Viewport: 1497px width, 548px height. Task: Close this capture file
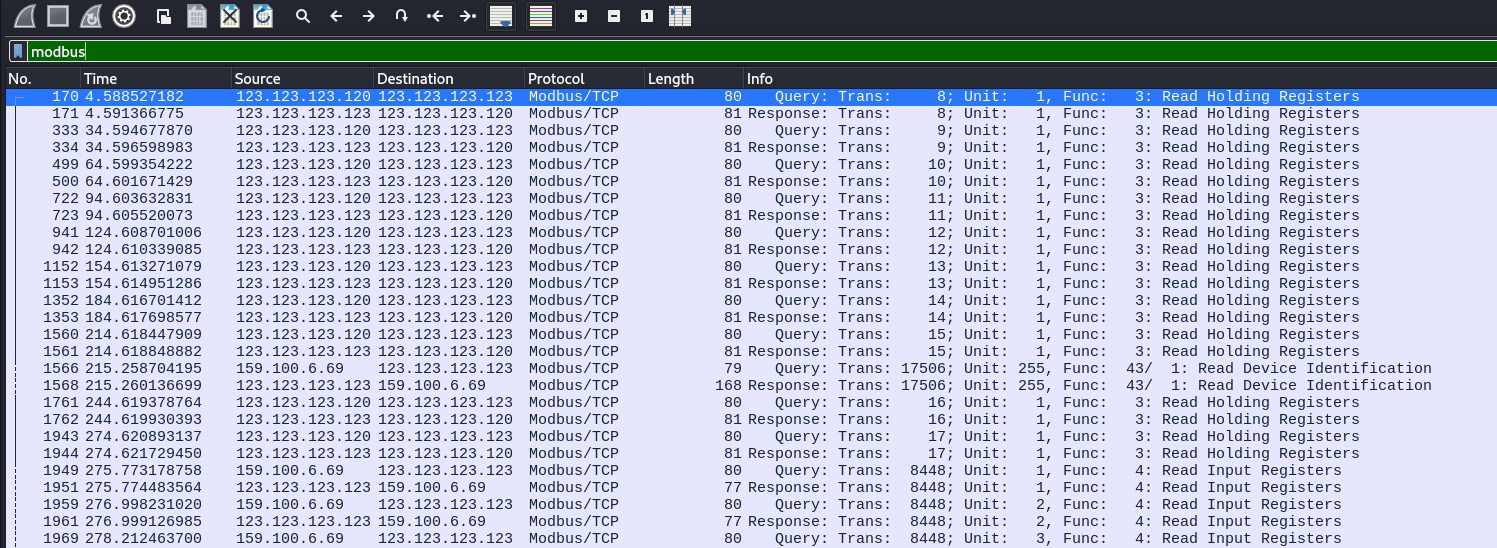coord(230,16)
